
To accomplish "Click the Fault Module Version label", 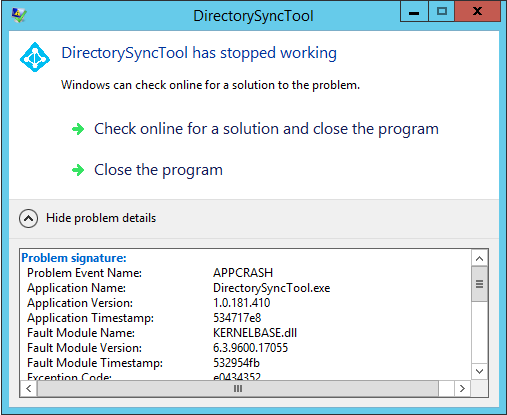I will 85,348.
